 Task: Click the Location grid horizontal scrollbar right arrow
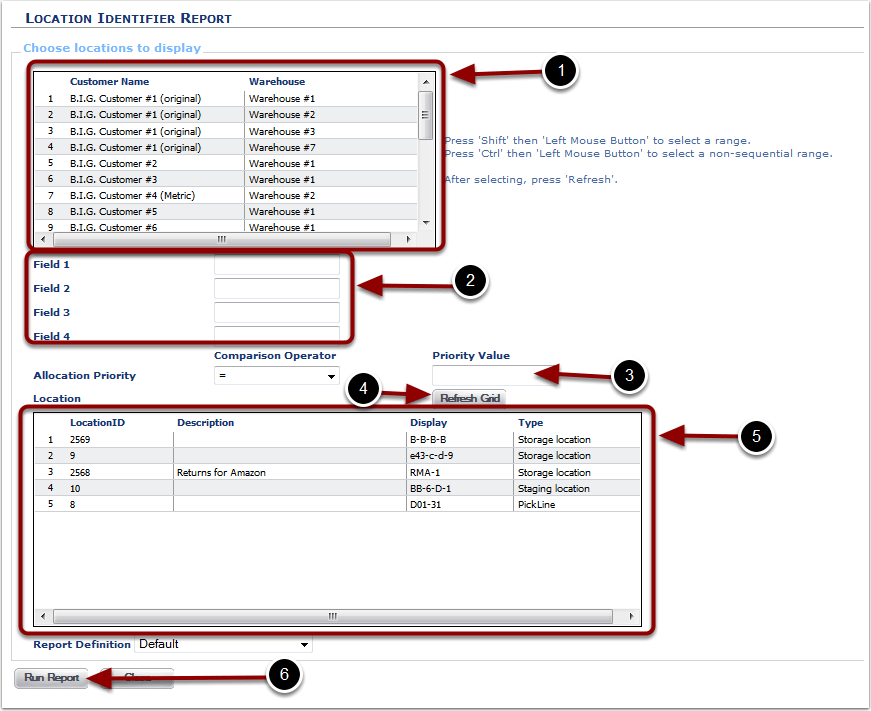click(632, 616)
